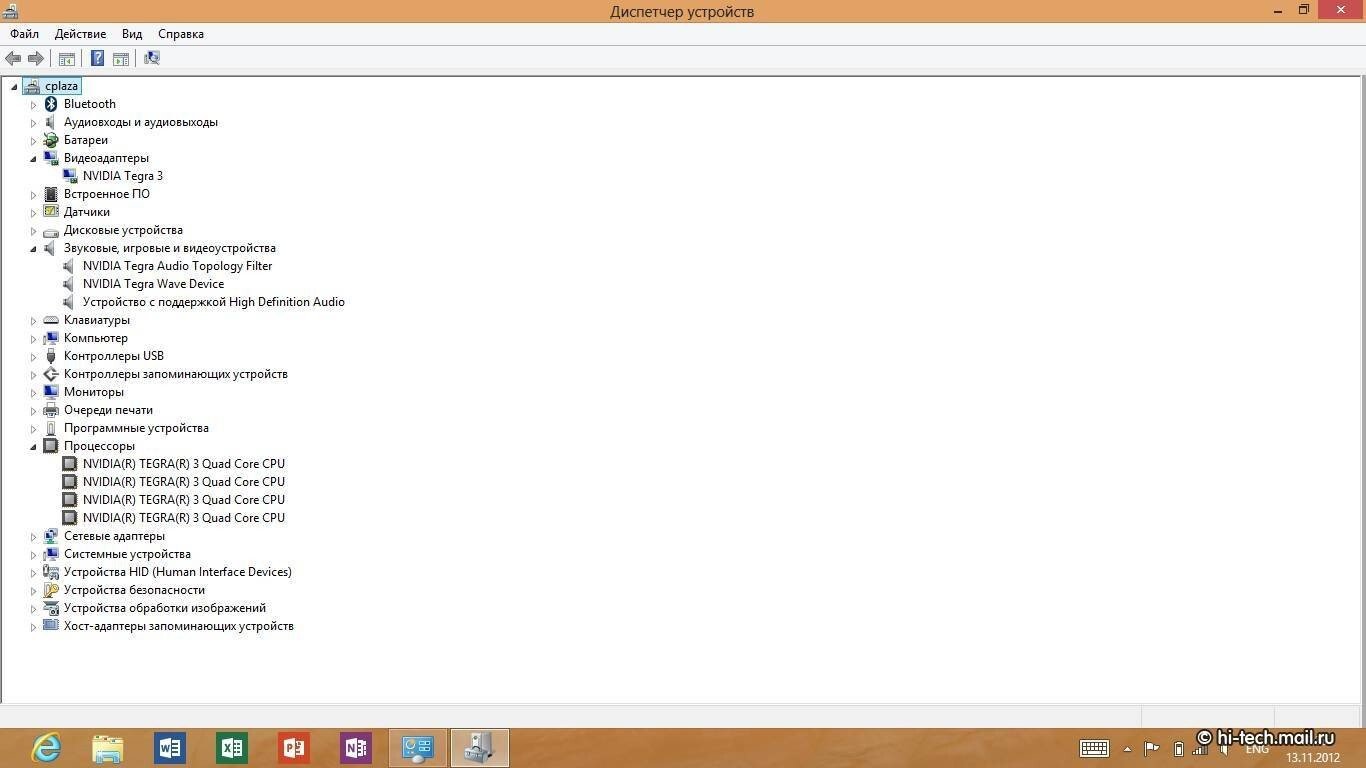
Task: Show hidden tray icons arrow
Action: [1127, 748]
